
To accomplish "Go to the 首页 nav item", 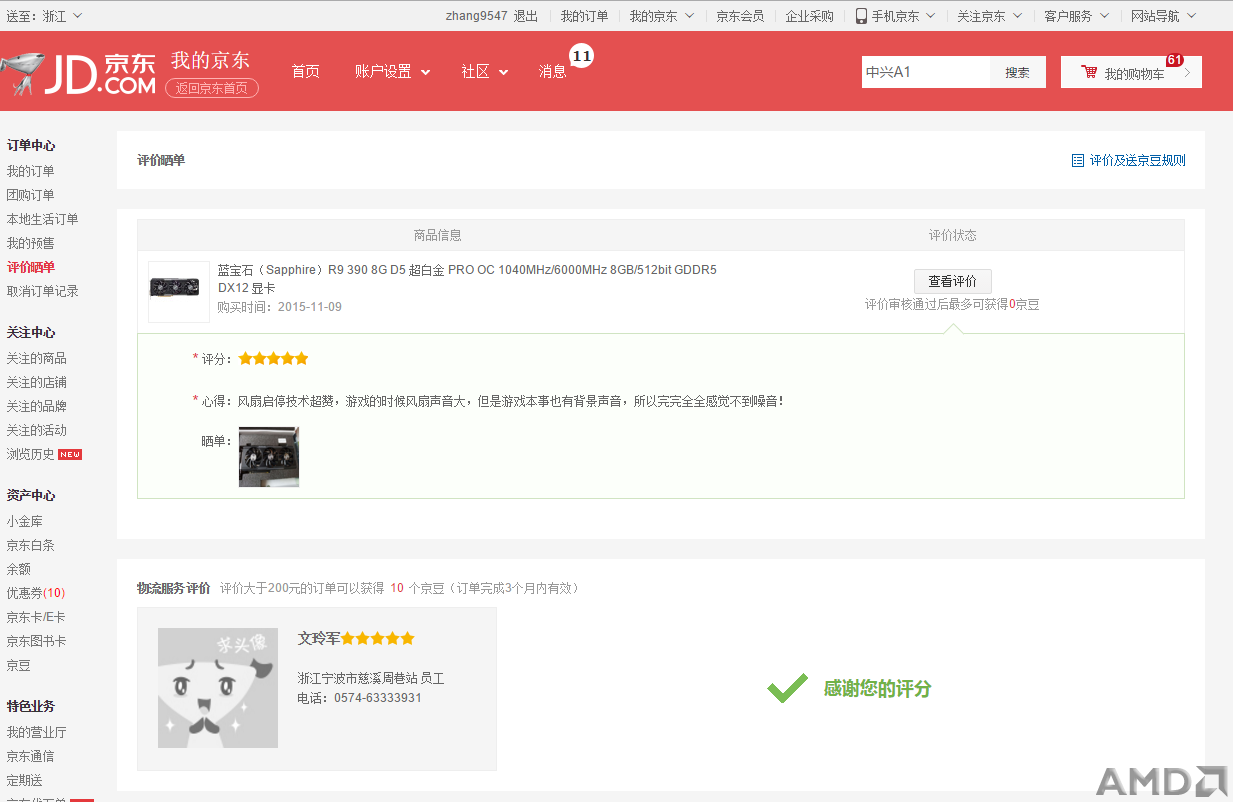I will click(x=305, y=71).
